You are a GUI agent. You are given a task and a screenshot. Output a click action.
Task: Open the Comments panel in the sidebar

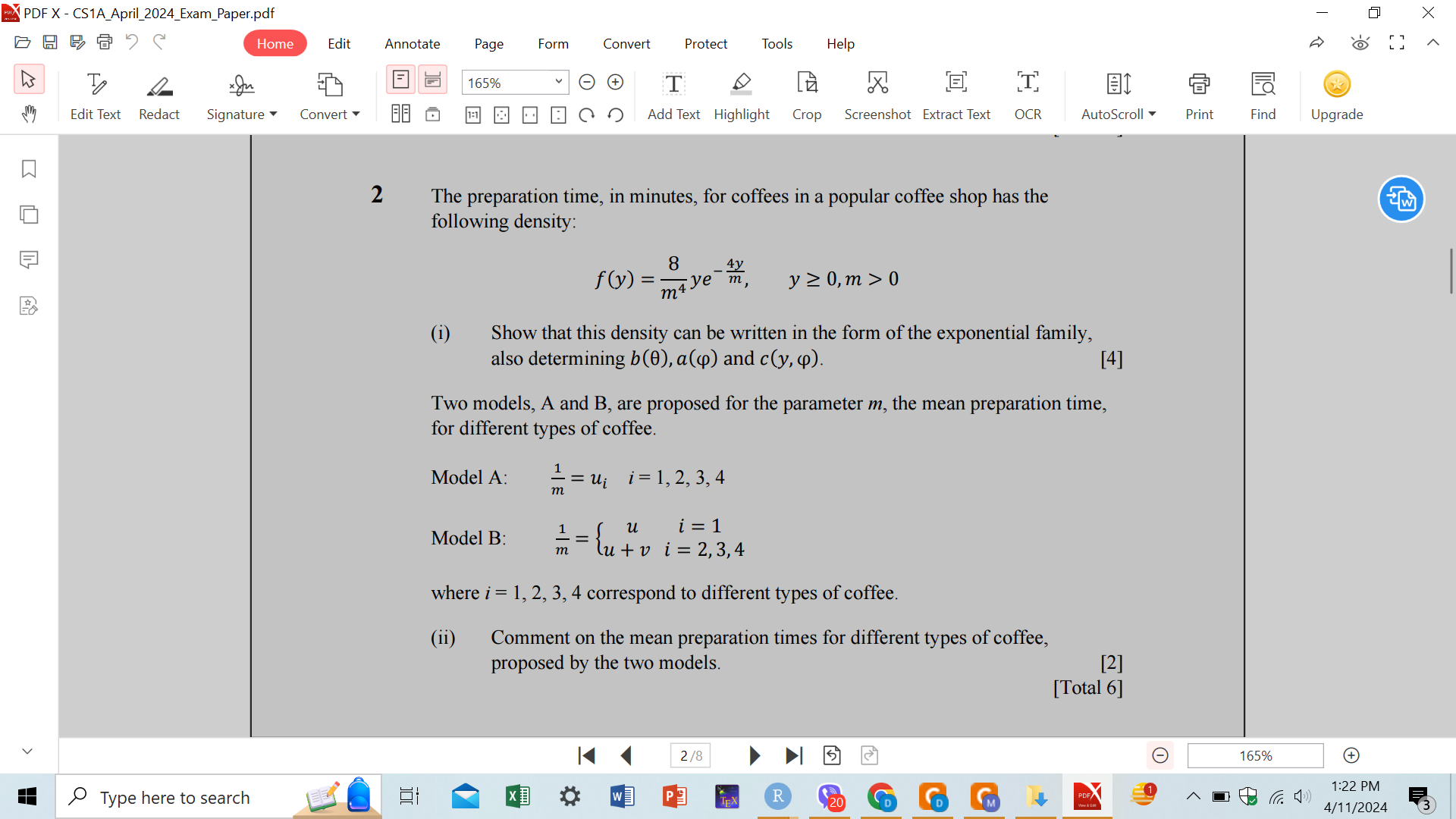pyautogui.click(x=28, y=259)
